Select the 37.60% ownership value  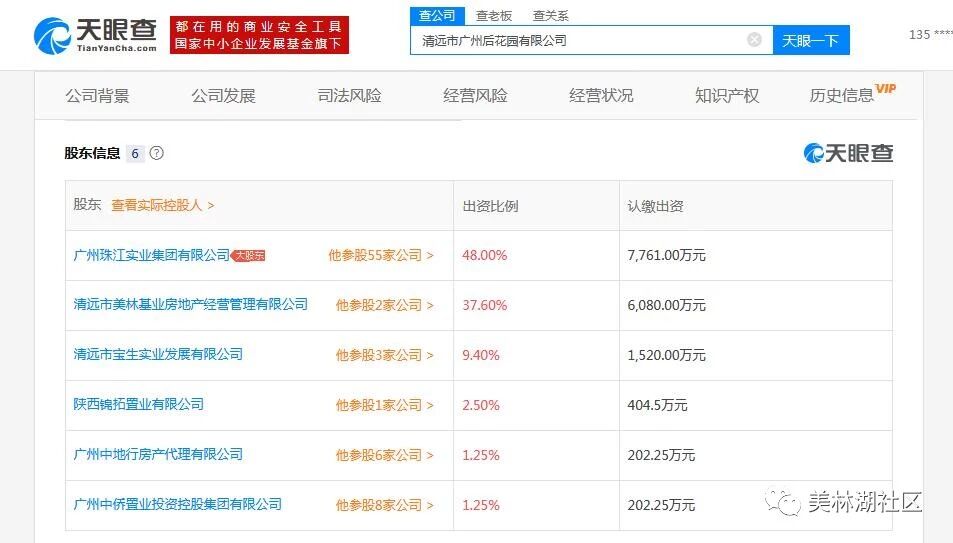click(484, 305)
